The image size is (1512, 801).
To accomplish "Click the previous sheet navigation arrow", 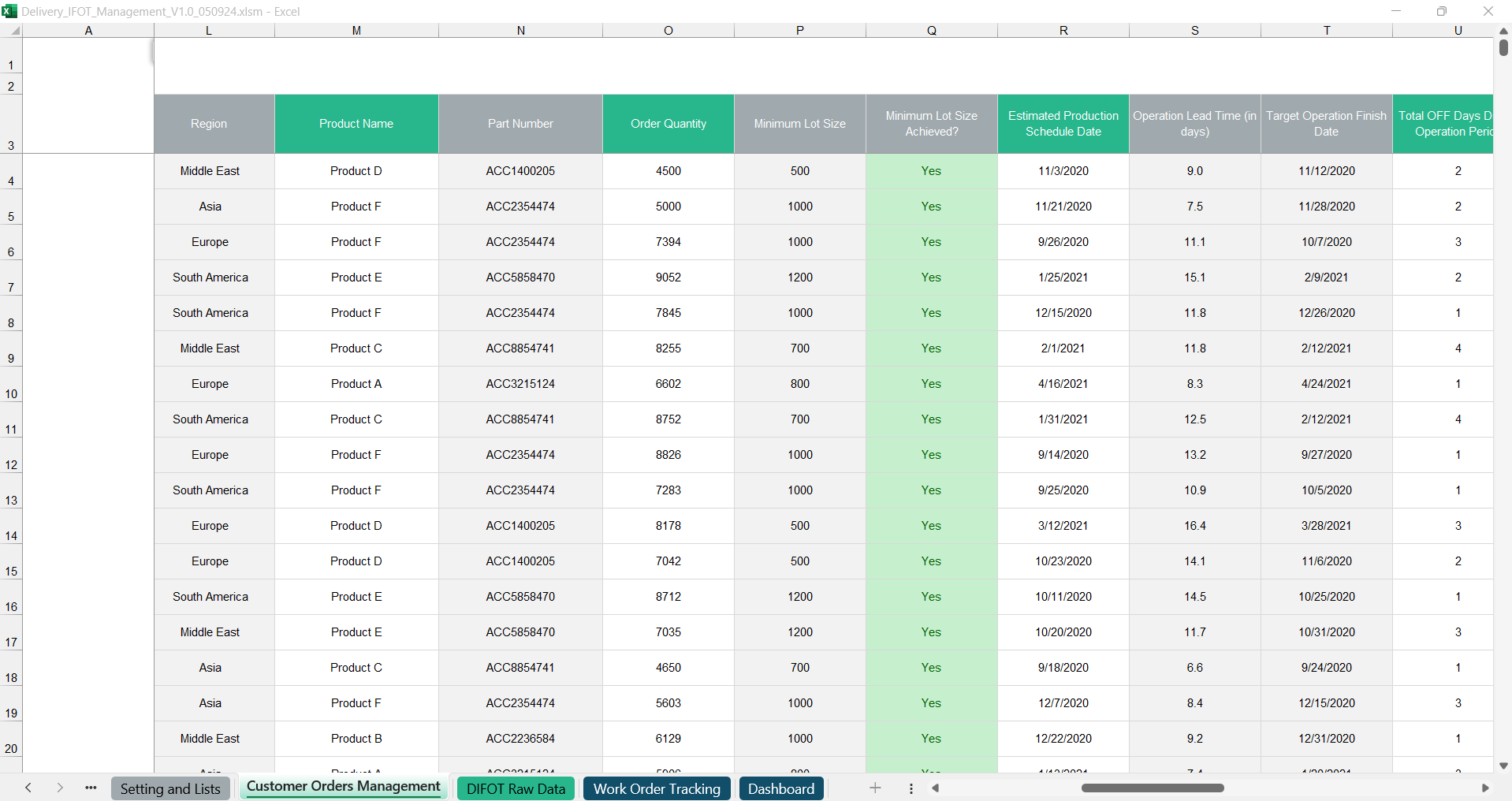I will click(x=28, y=788).
